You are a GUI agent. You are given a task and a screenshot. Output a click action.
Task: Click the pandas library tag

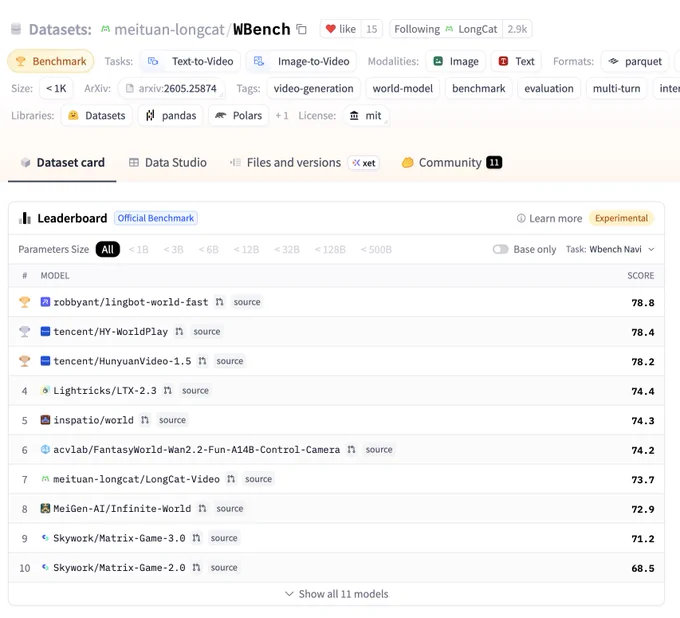pos(170,115)
